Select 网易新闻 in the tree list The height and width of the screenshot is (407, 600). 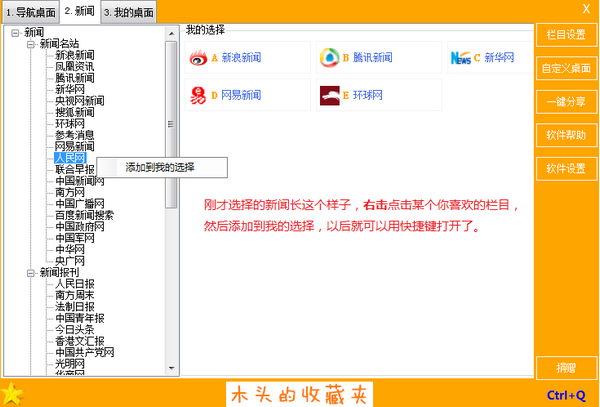[75, 147]
